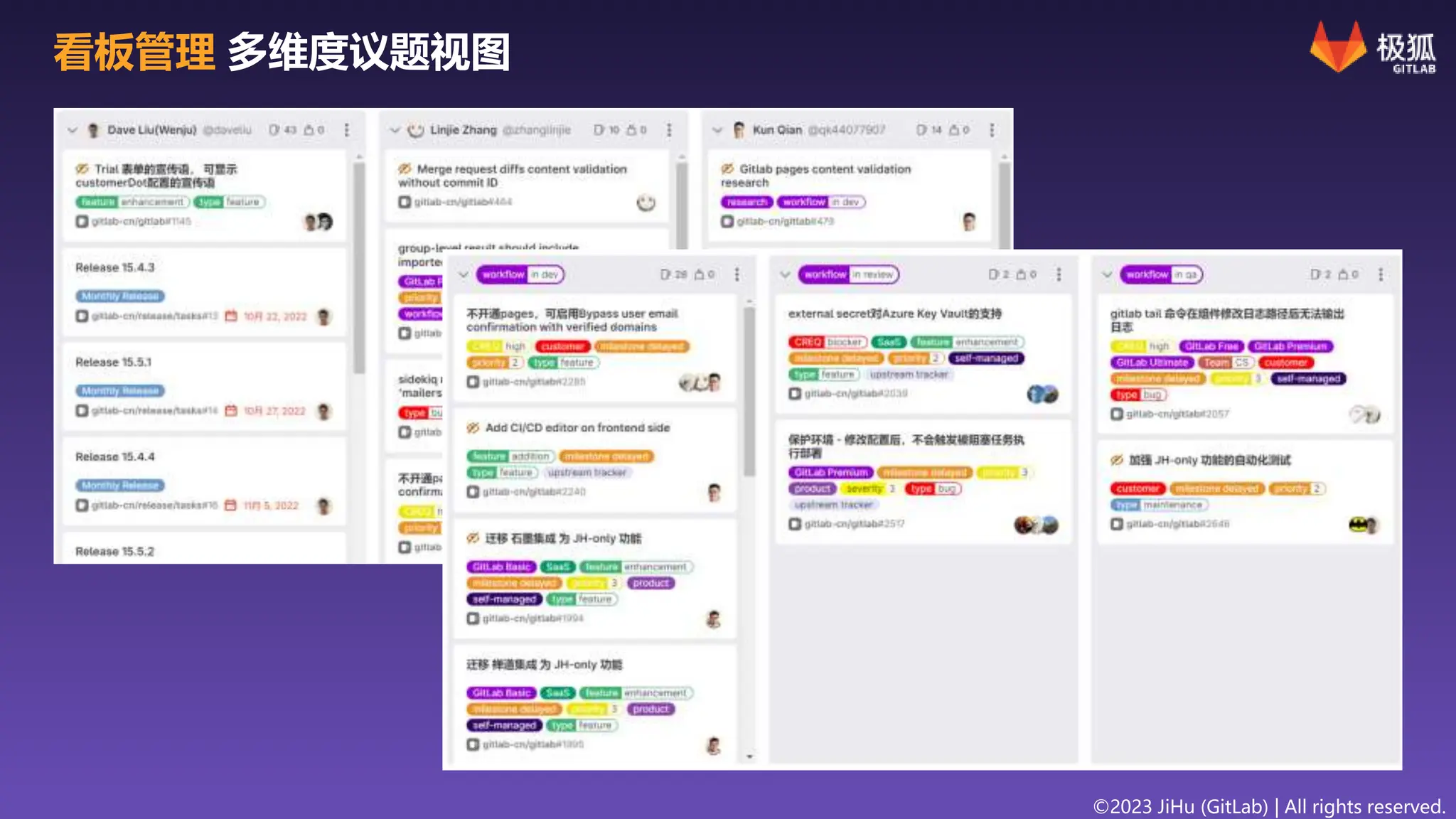Click confidential icon on Merge request diffs card
The height and width of the screenshot is (819, 1456).
[x=405, y=169]
